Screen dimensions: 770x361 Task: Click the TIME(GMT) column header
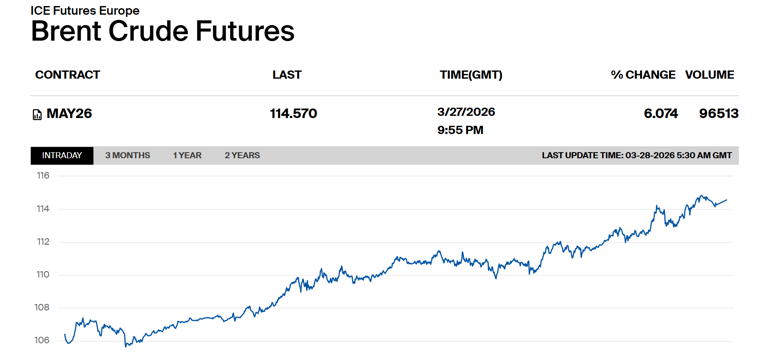471,75
